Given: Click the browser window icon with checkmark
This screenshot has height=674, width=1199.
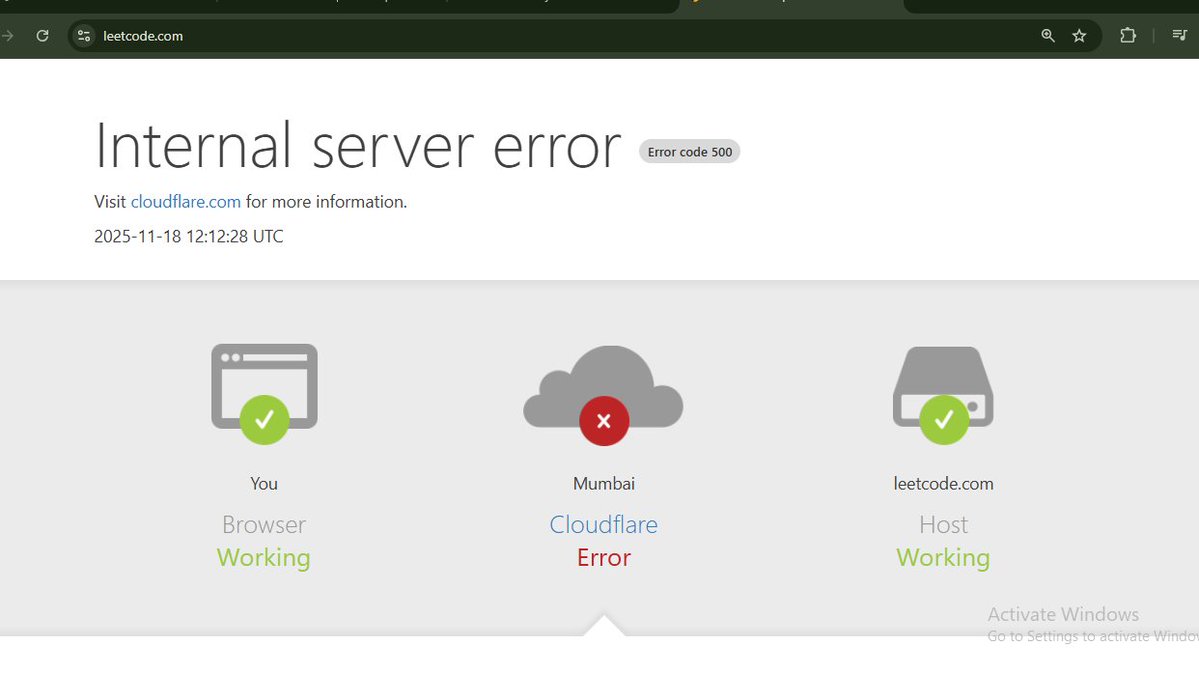Looking at the screenshot, I should point(265,393).
